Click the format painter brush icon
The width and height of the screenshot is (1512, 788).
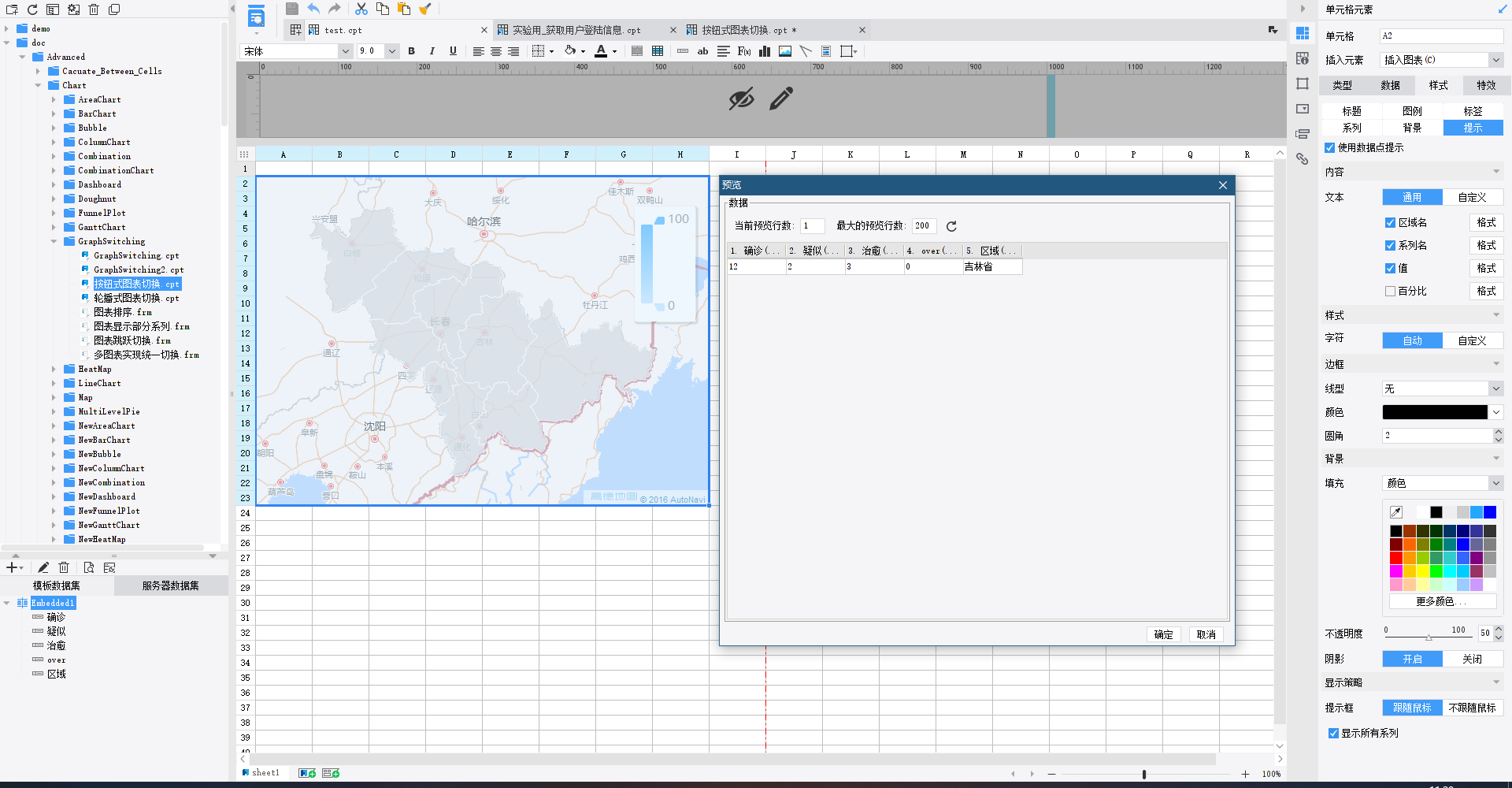click(x=425, y=9)
